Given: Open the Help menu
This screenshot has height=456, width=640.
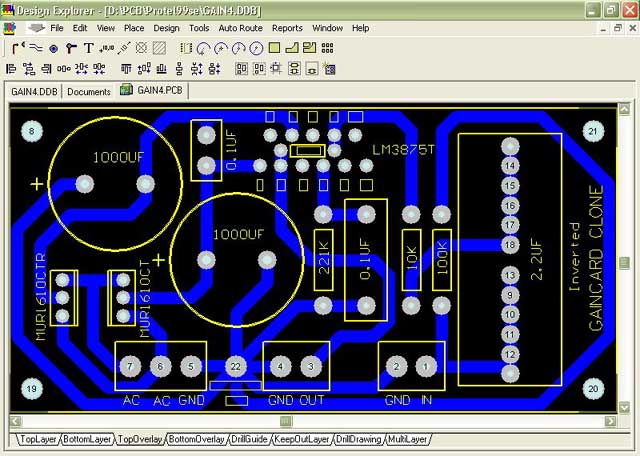Looking at the screenshot, I should click(360, 28).
